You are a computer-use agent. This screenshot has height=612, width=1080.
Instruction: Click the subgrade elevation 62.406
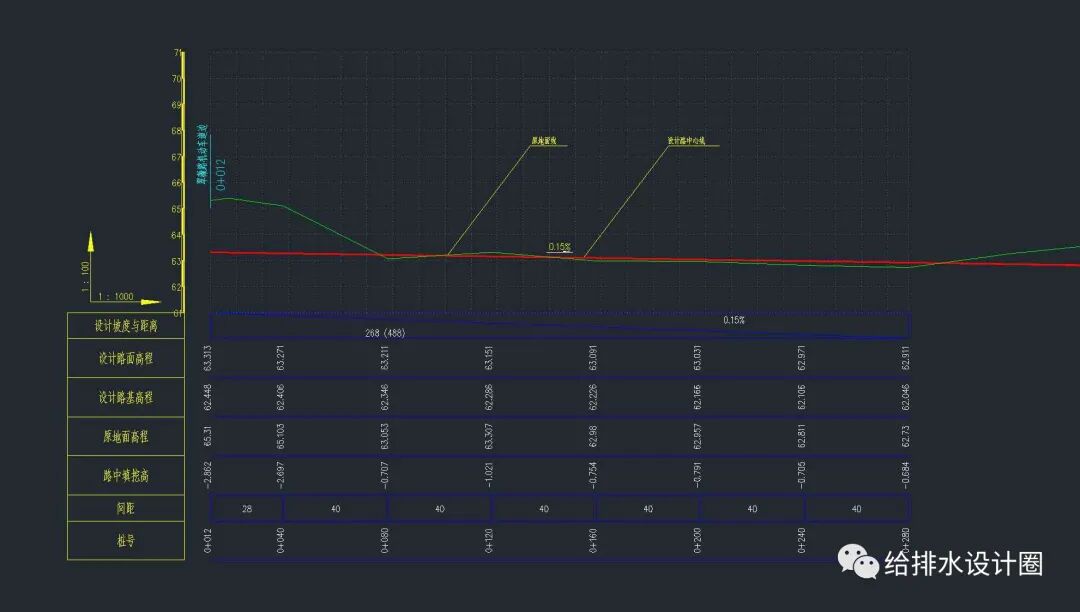280,397
